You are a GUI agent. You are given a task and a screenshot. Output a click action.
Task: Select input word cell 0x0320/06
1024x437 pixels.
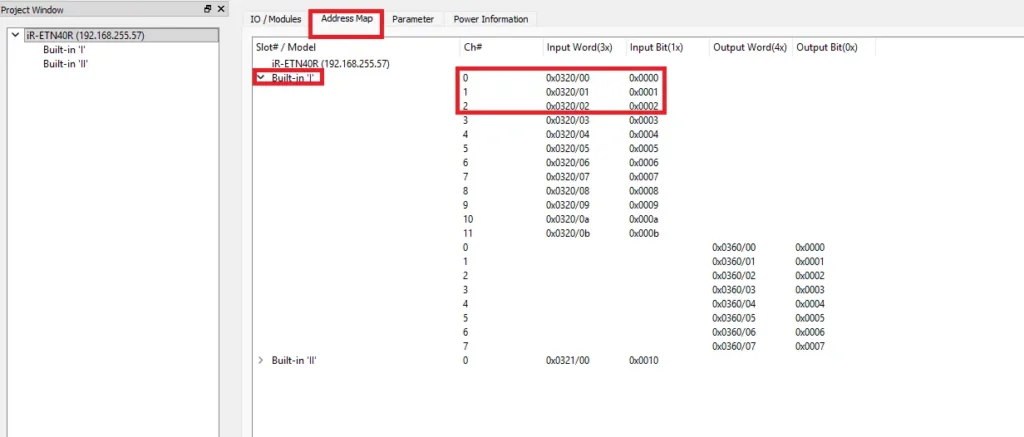click(x=568, y=163)
